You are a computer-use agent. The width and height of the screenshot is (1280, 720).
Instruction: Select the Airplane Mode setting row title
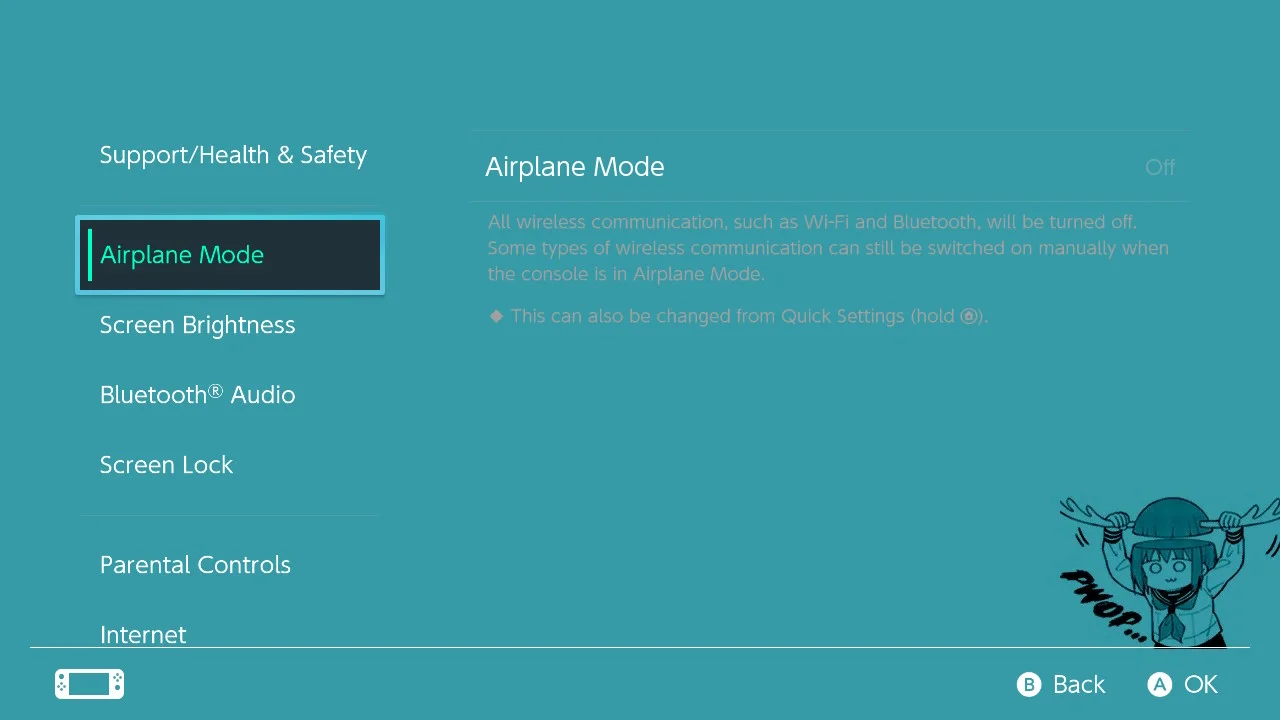[575, 167]
